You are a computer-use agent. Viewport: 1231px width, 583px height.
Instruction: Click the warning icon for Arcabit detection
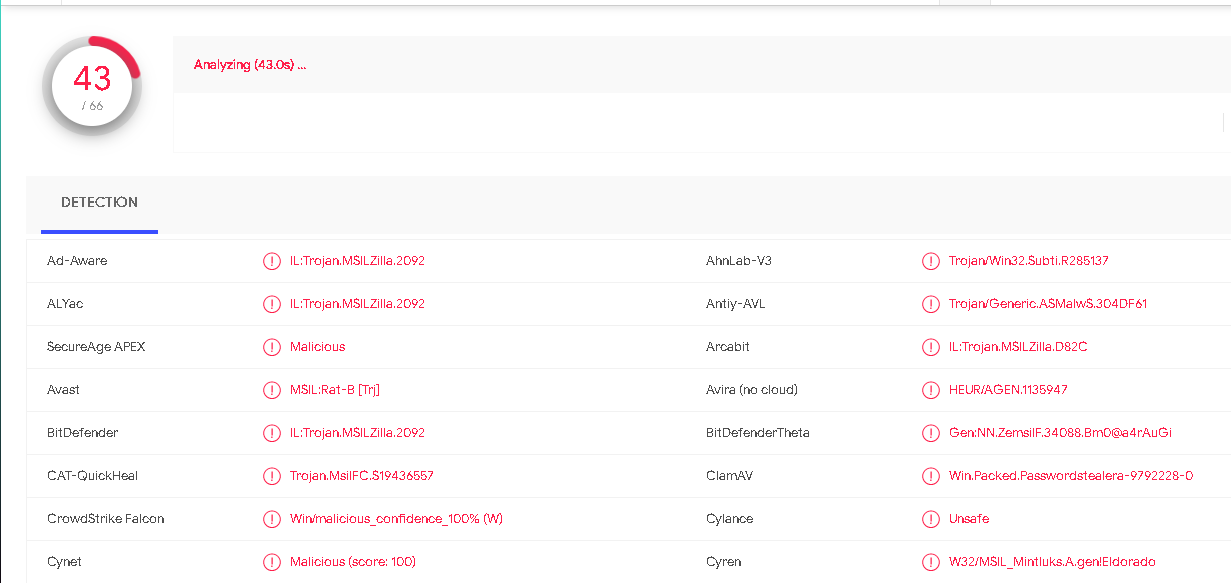coord(930,347)
